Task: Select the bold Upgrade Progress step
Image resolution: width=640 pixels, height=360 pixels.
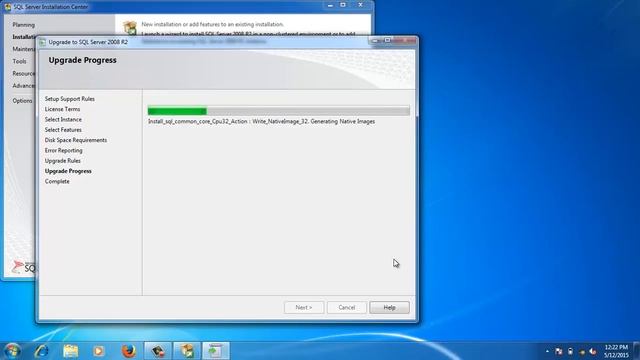Action: [68, 171]
